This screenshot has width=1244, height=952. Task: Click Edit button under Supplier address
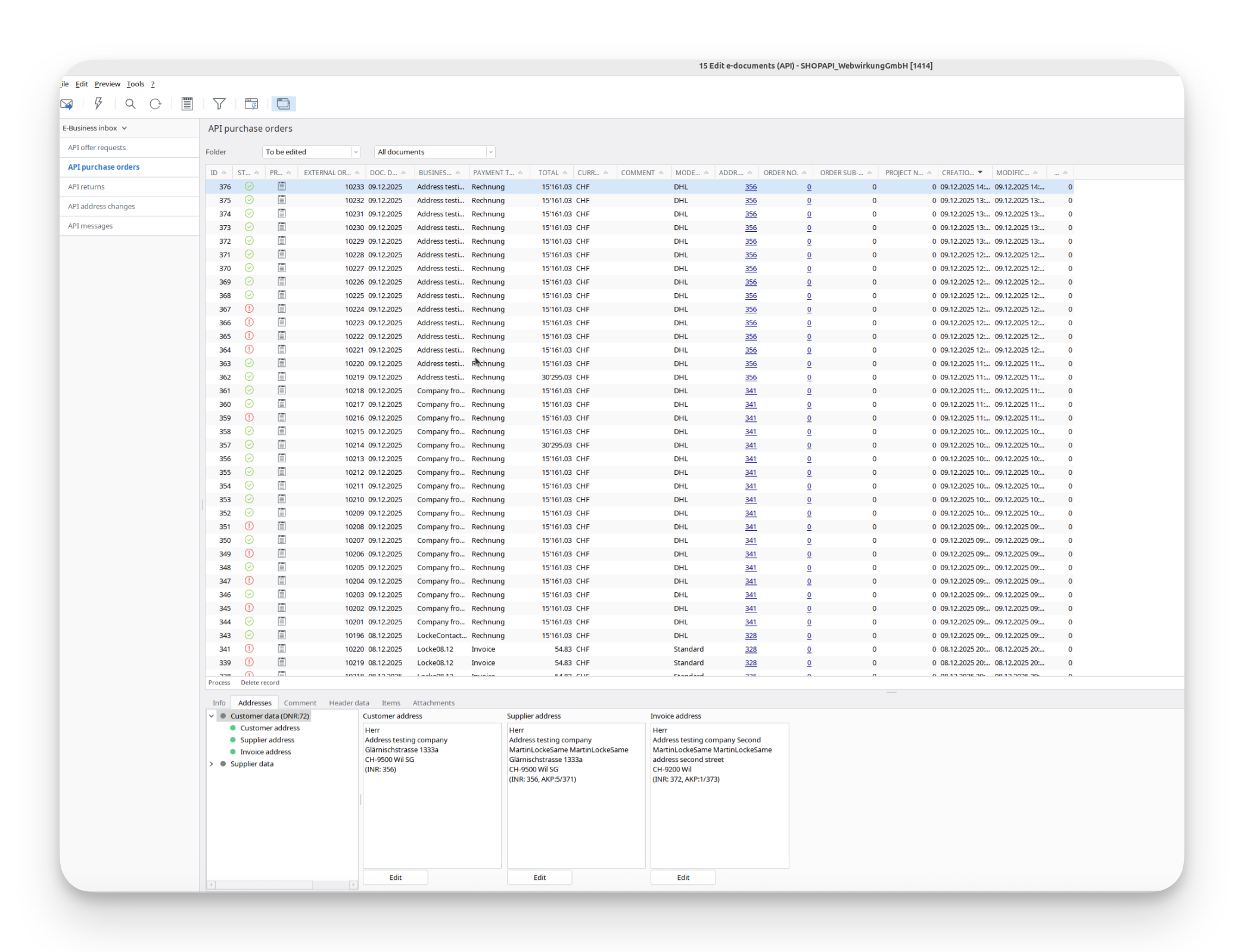coord(539,878)
